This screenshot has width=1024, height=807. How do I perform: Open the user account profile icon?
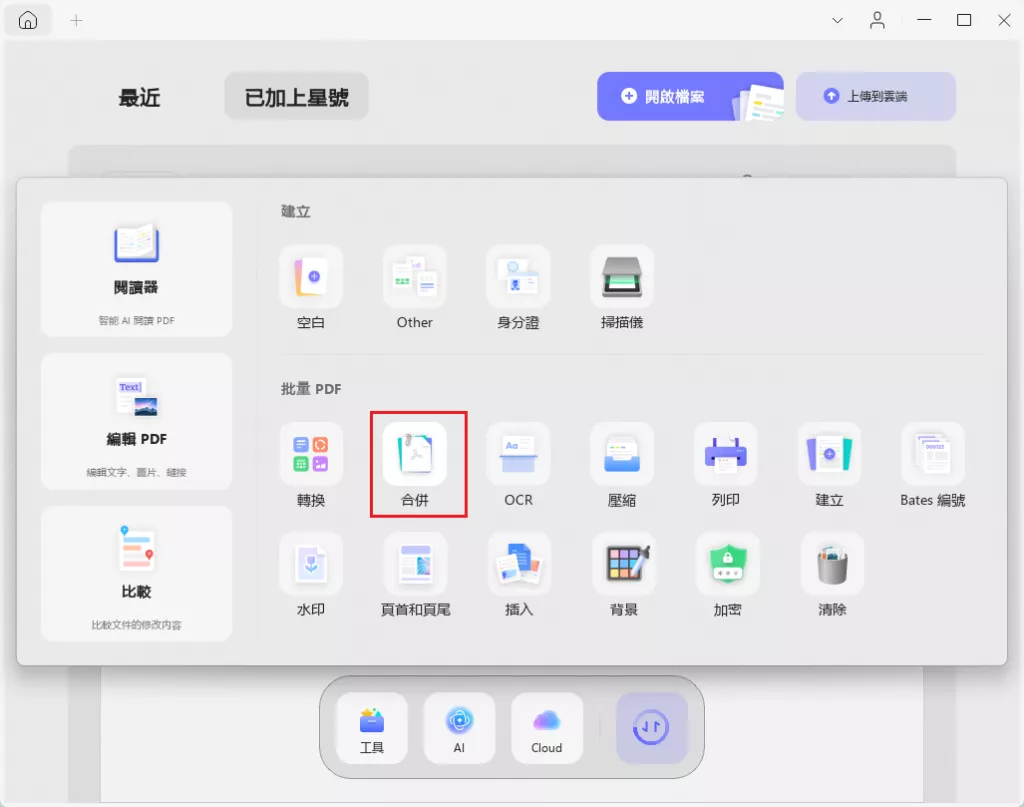coord(877,21)
